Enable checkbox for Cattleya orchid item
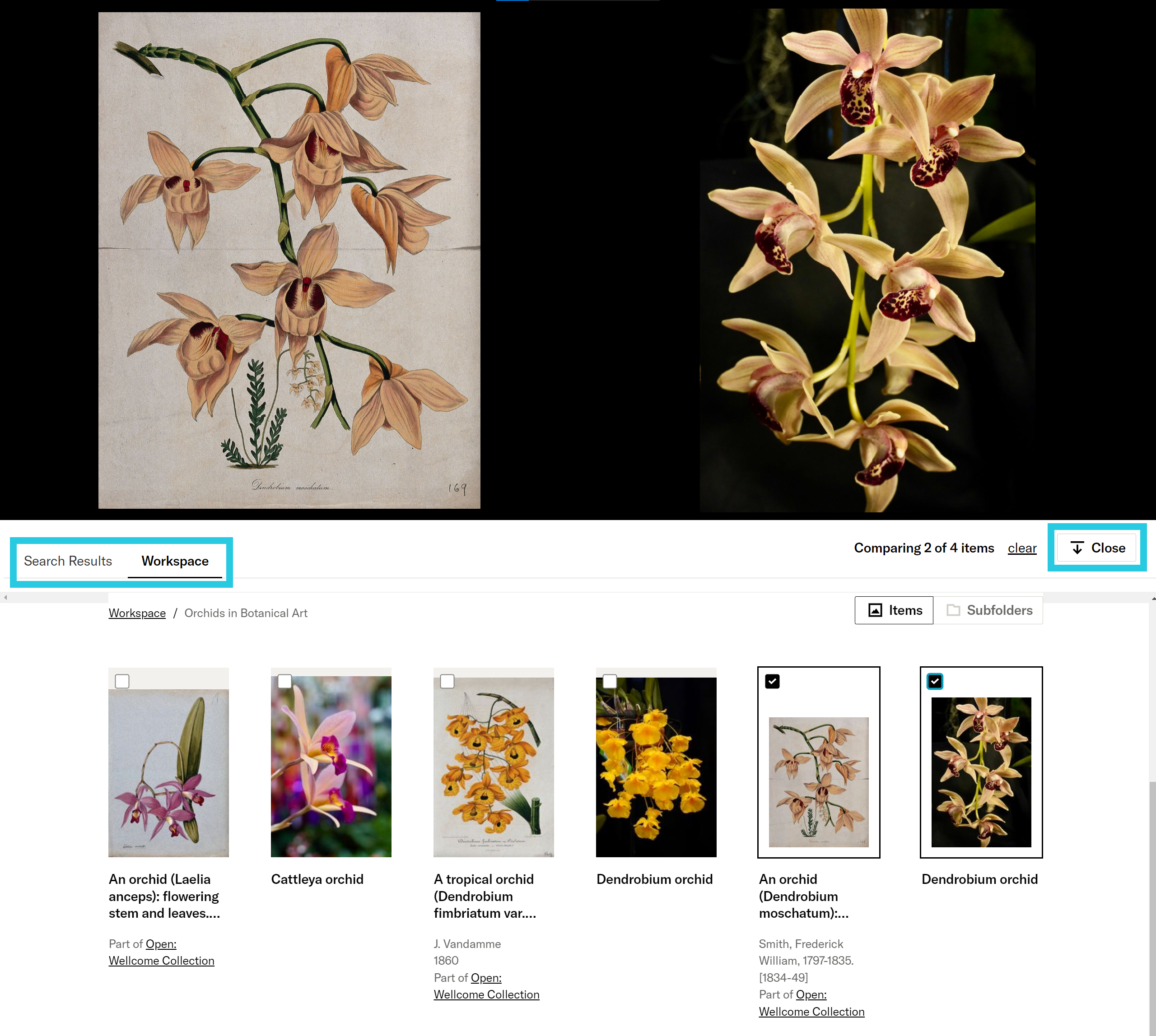The image size is (1156, 1036). tap(285, 681)
